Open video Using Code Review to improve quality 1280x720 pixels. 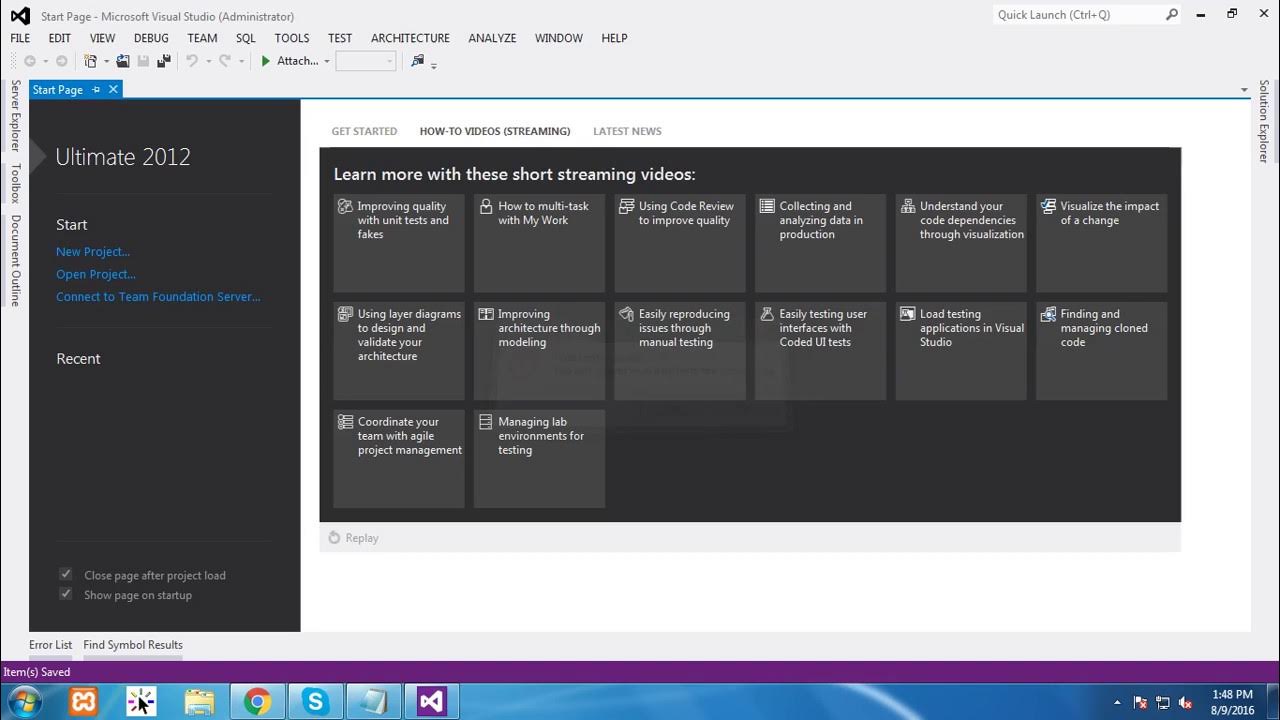point(680,243)
